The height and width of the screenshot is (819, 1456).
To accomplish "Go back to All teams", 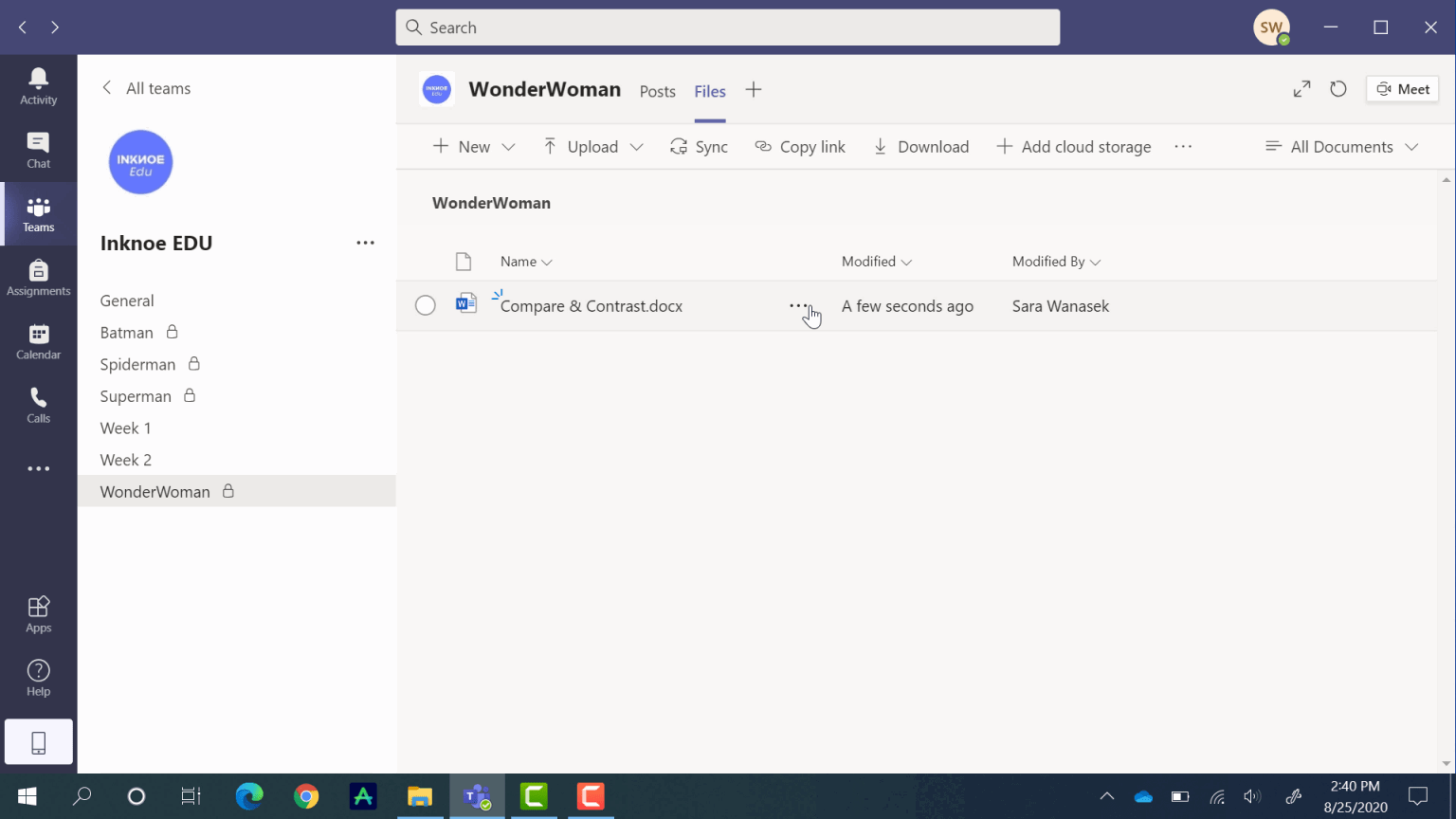I will tap(146, 88).
